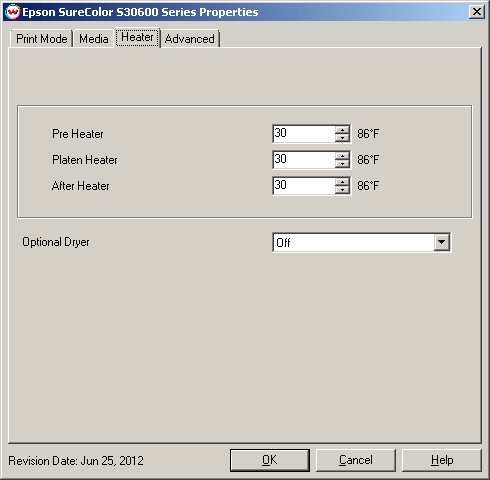Click the 86°F reading beside Pre Heater
490x480 pixels.
[368, 134]
